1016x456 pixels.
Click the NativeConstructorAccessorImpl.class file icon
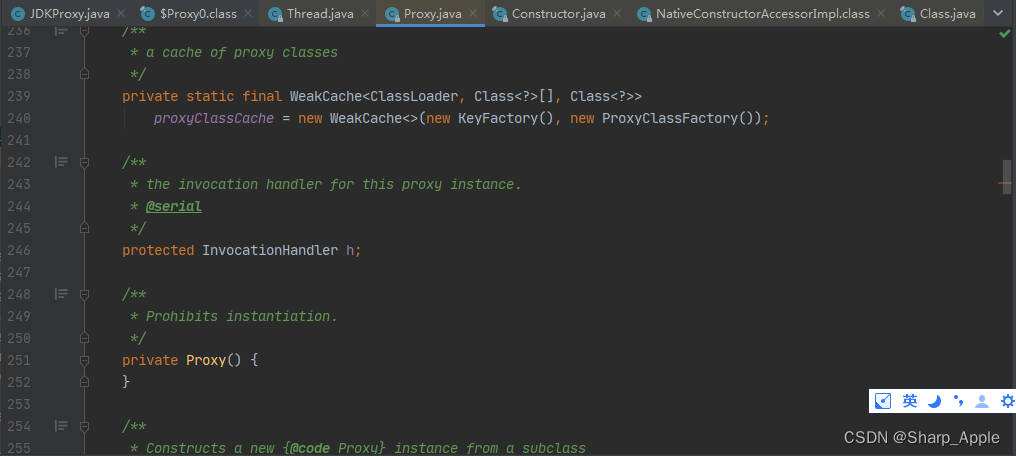click(x=643, y=14)
